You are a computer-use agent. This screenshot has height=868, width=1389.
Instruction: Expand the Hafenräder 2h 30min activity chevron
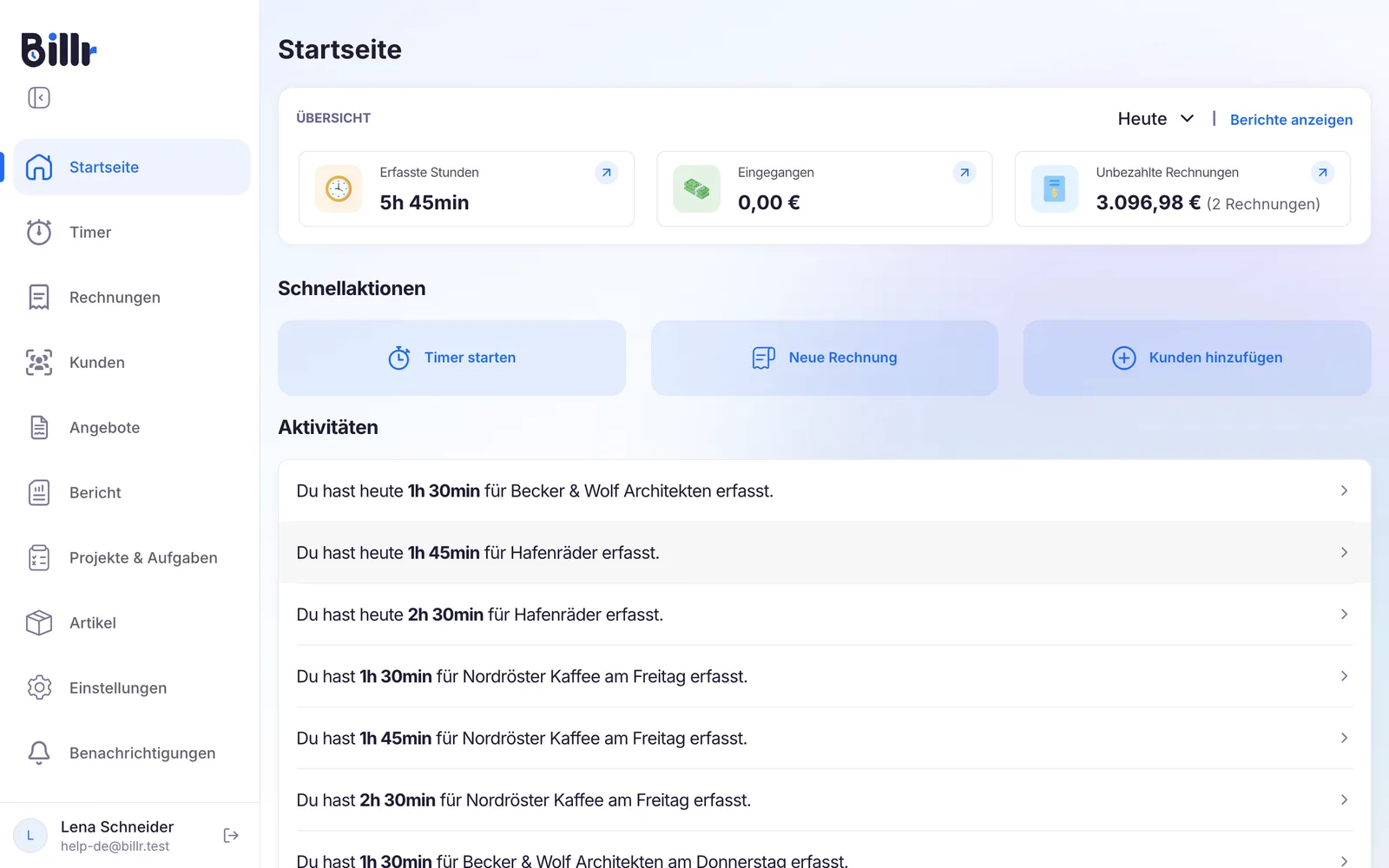click(x=1344, y=615)
